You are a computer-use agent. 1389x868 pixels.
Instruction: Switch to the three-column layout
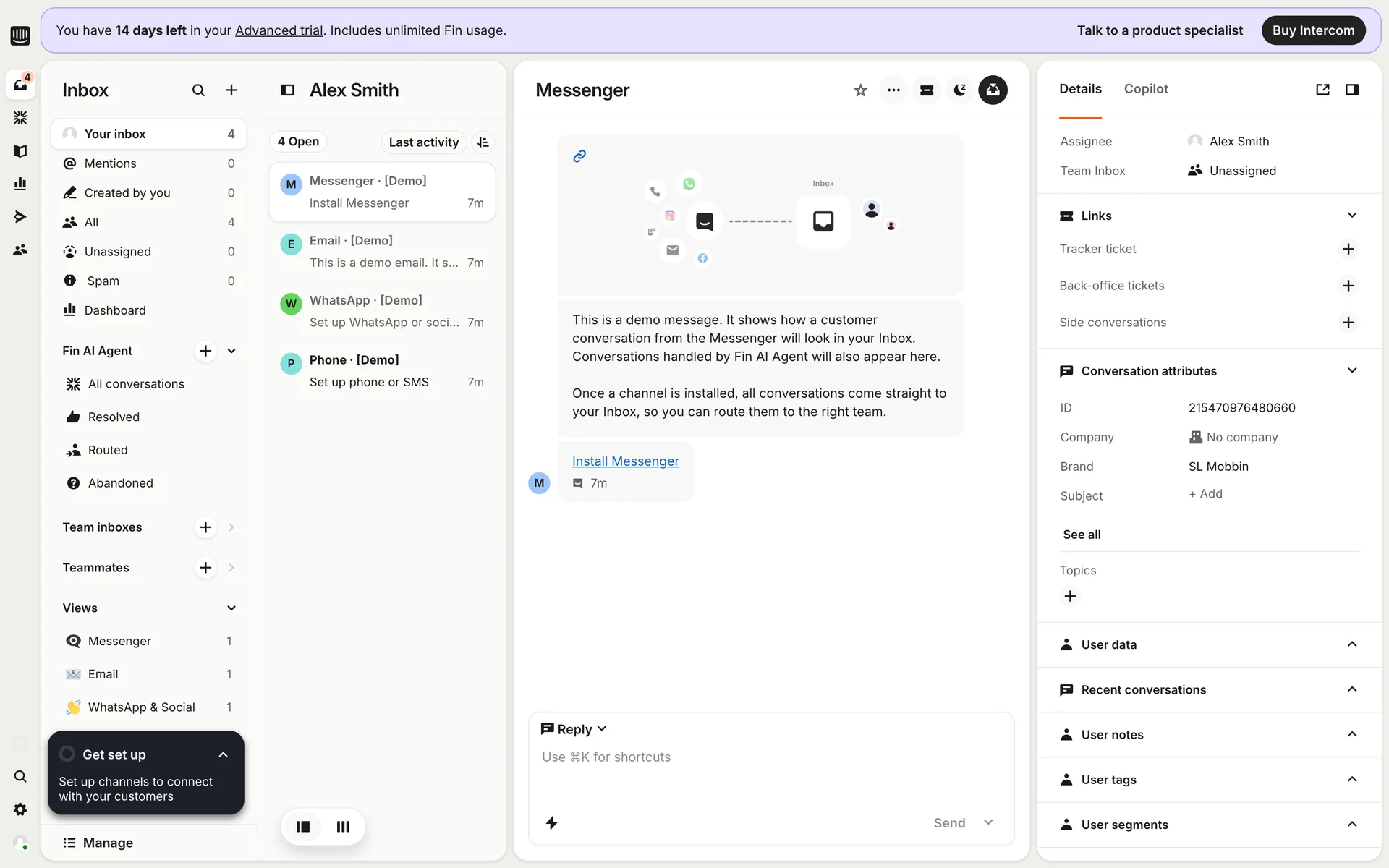click(343, 826)
